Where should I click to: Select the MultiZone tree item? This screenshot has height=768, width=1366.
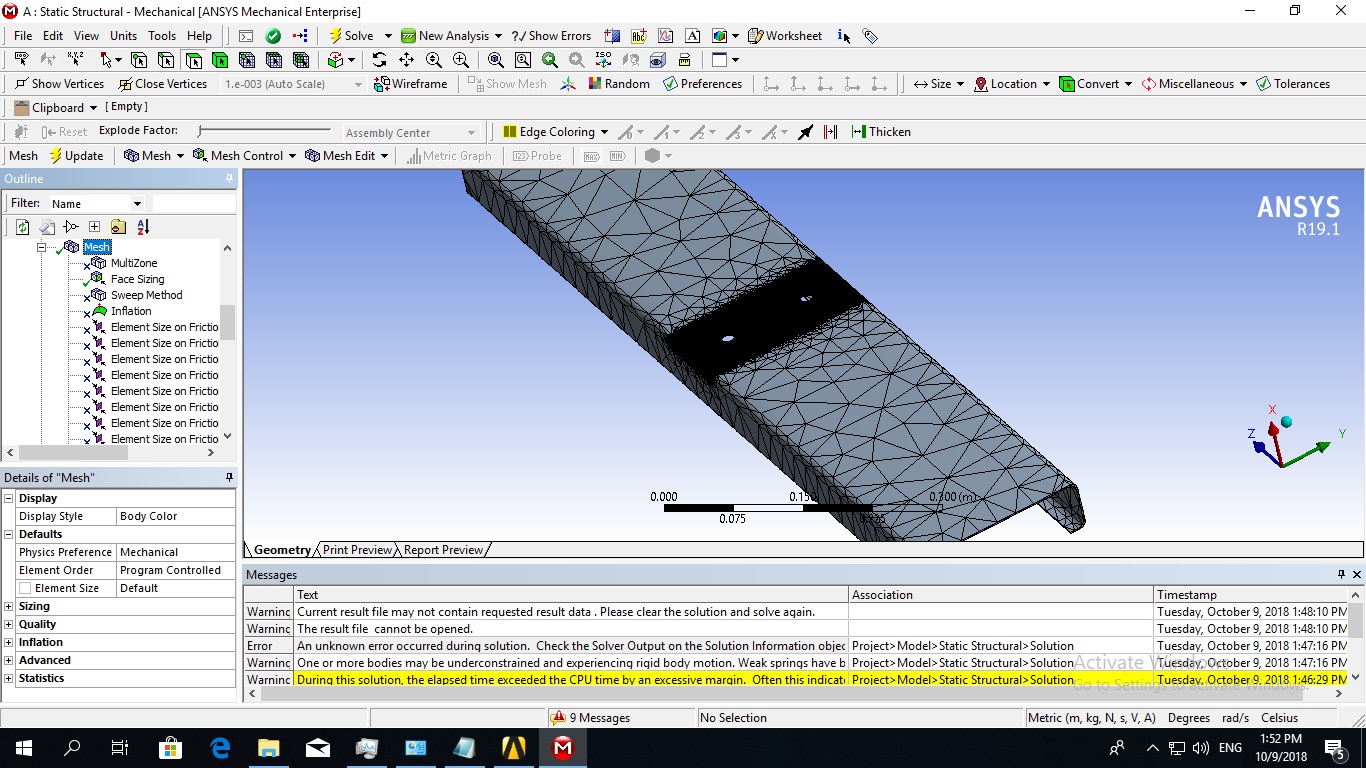pos(133,263)
